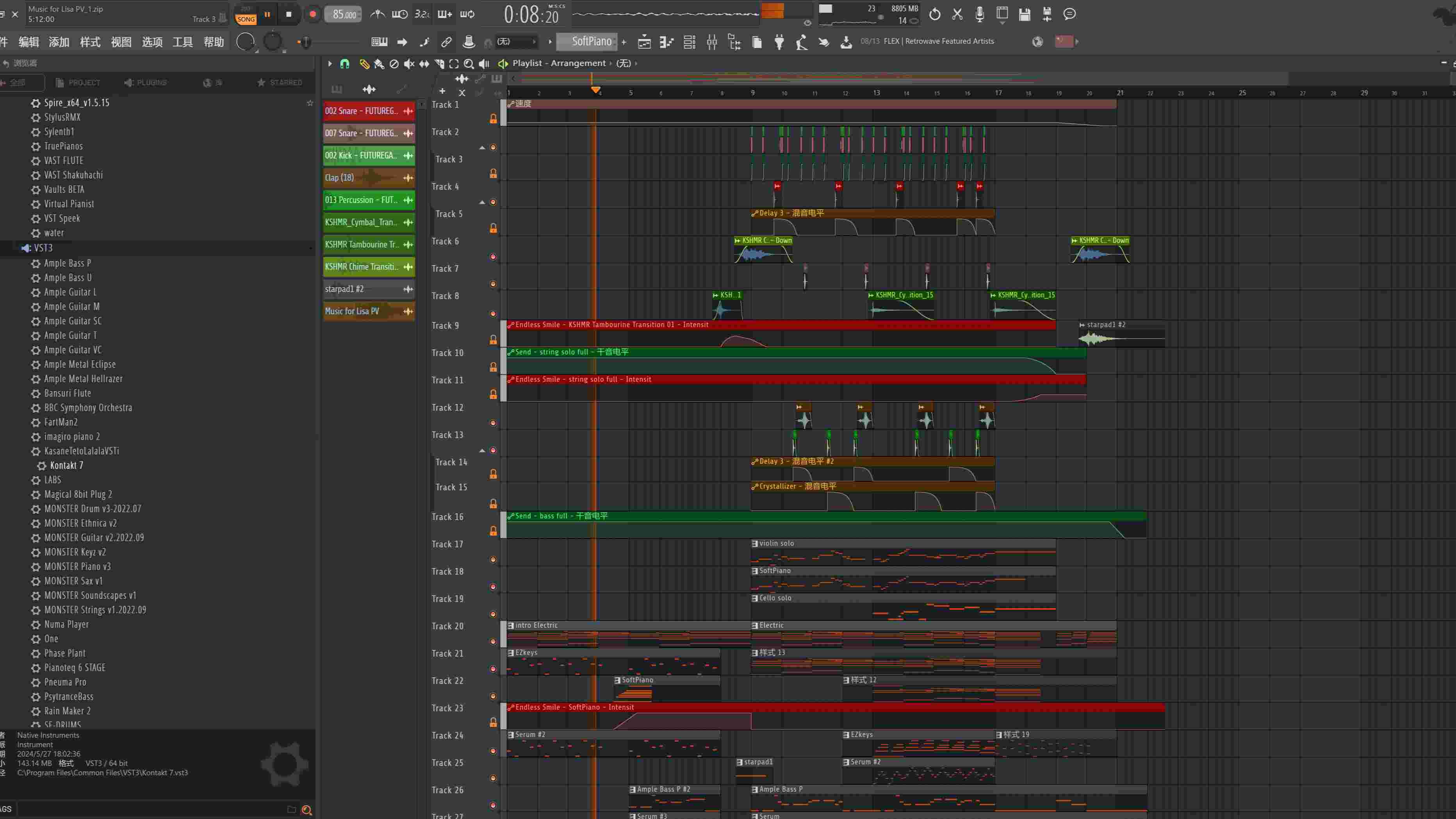This screenshot has height=819, width=1456.
Task: Select the paint brush tool in playlist
Action: click(379, 64)
